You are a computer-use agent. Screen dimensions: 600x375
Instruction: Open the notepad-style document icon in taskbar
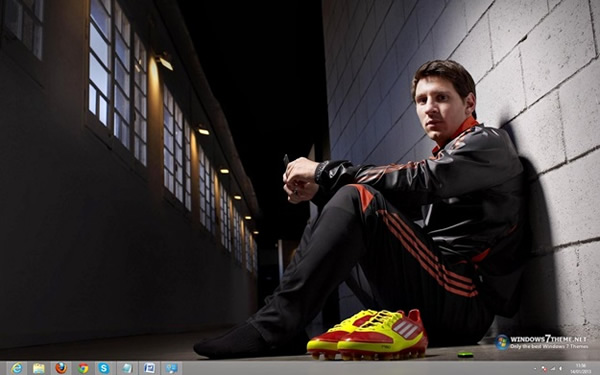127,368
